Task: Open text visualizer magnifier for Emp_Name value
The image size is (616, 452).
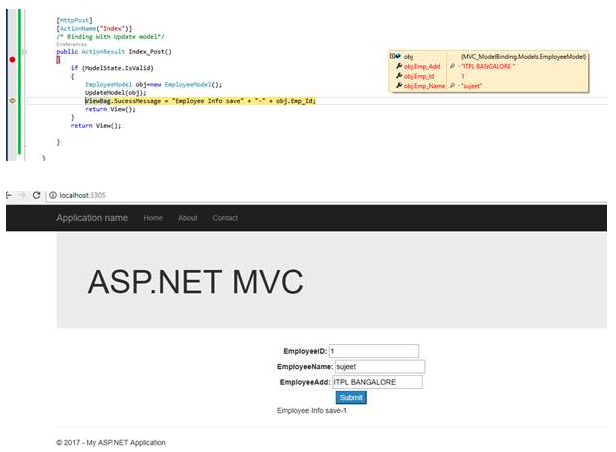Action: pyautogui.click(x=453, y=86)
